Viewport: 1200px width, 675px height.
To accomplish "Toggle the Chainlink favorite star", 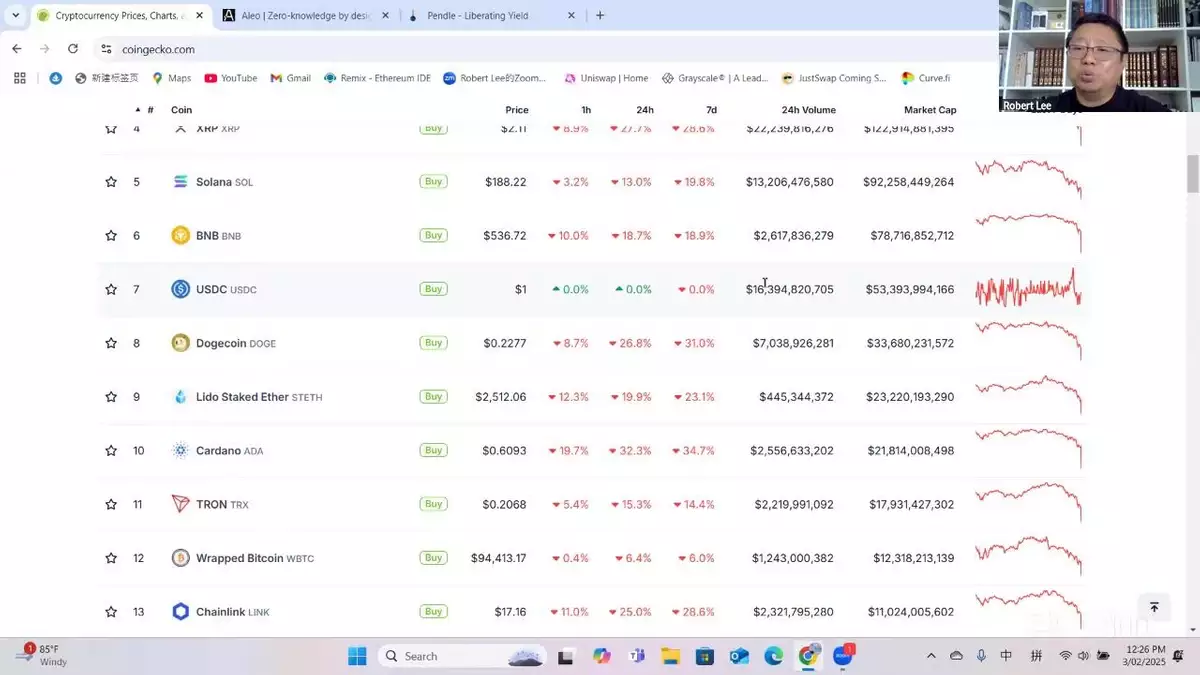I will tap(111, 612).
